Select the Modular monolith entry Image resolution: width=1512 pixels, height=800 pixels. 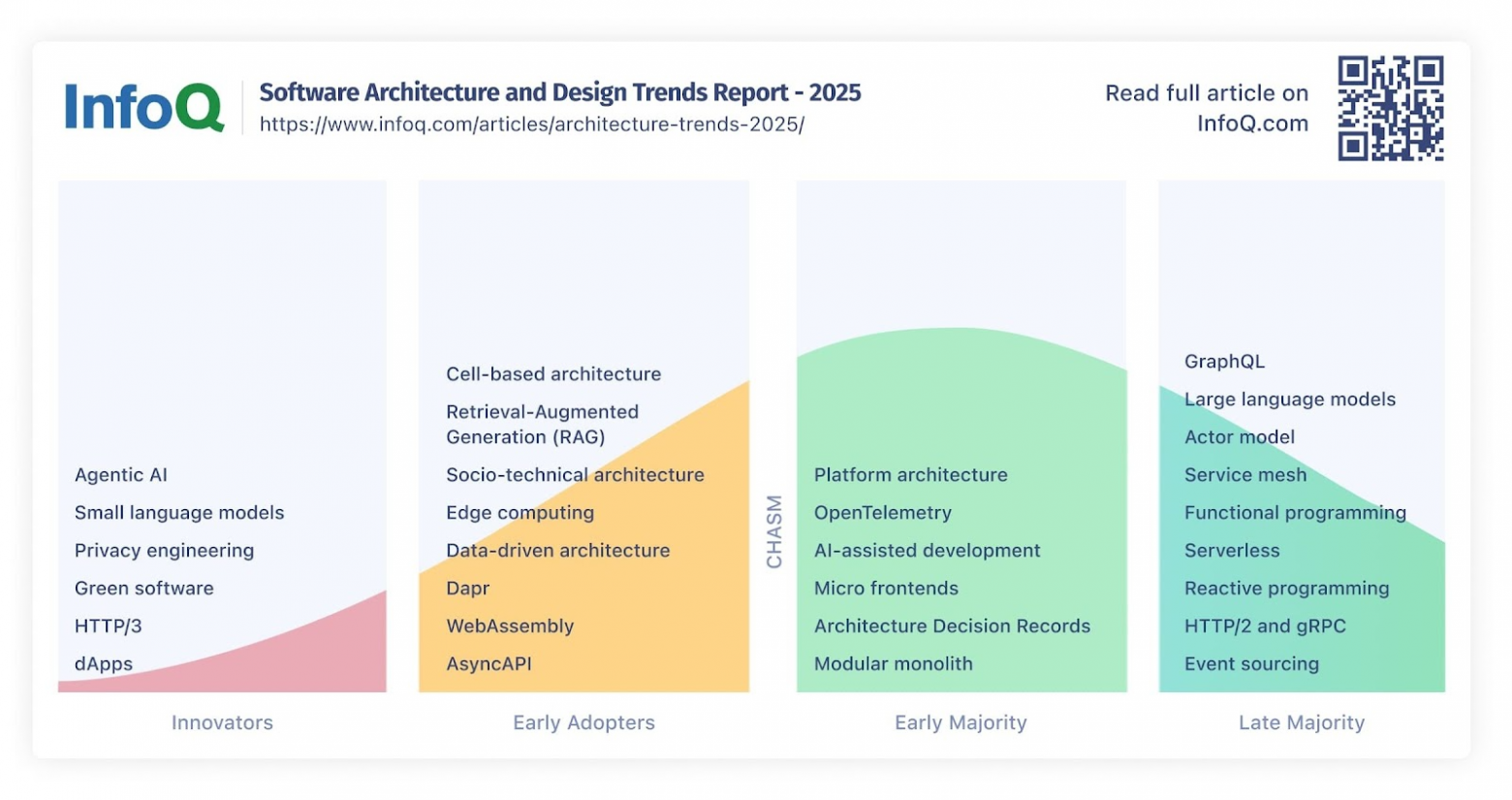point(894,663)
